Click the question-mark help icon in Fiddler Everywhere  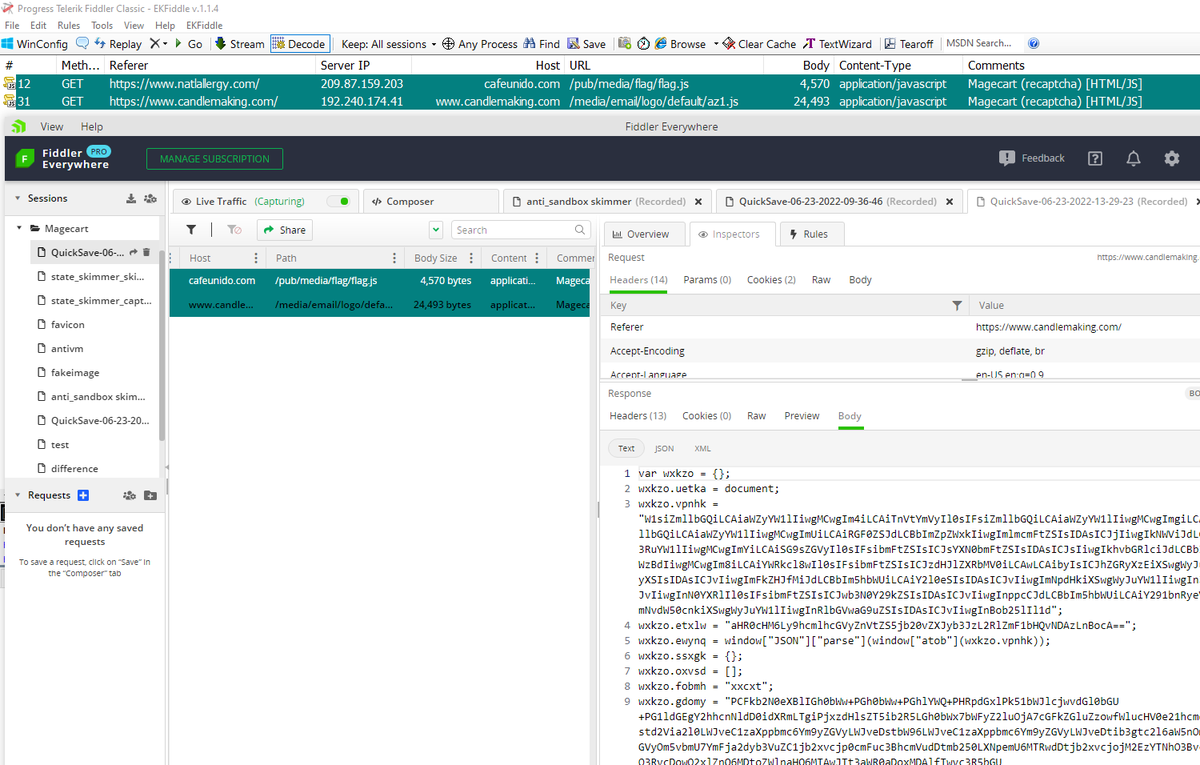pyautogui.click(x=1095, y=159)
